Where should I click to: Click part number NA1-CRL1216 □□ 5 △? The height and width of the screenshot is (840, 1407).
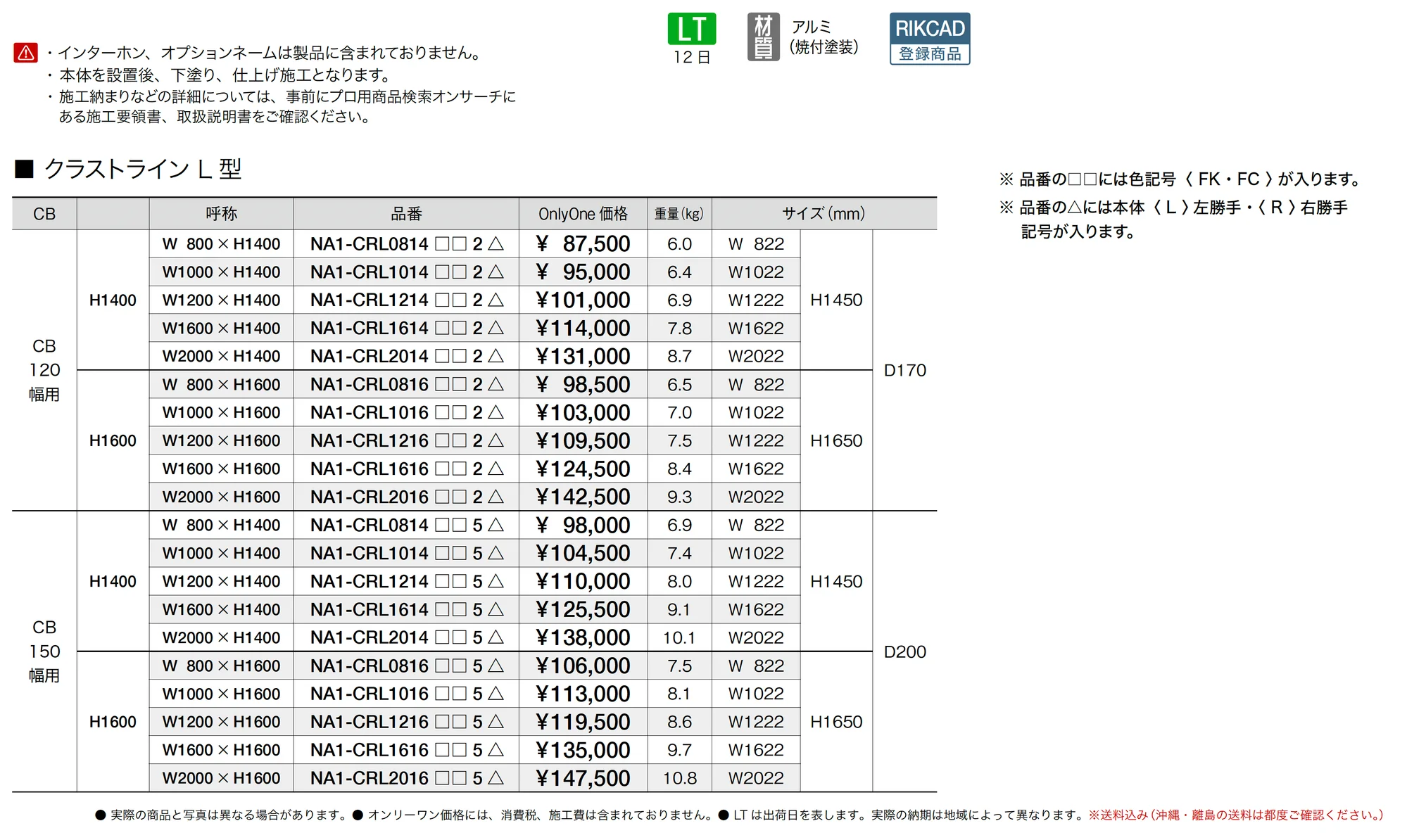(407, 723)
